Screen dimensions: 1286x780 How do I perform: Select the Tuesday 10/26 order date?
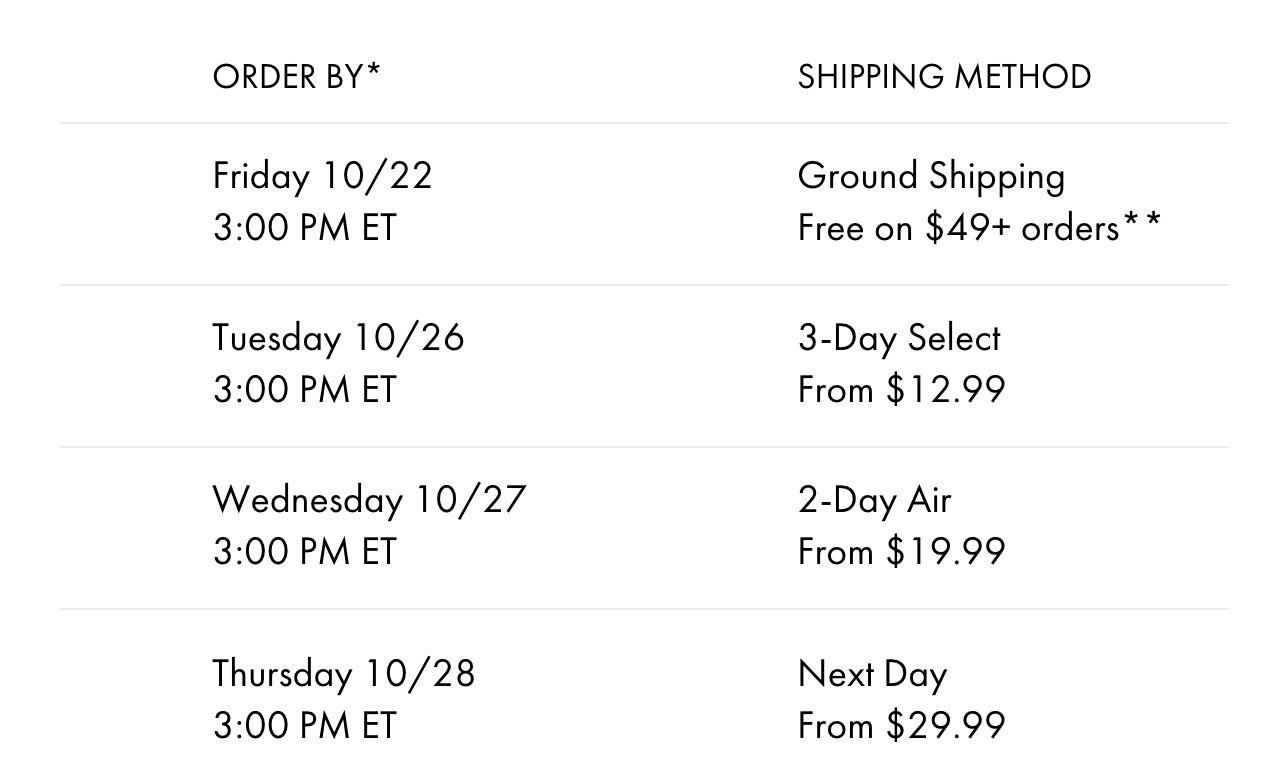[x=338, y=338]
